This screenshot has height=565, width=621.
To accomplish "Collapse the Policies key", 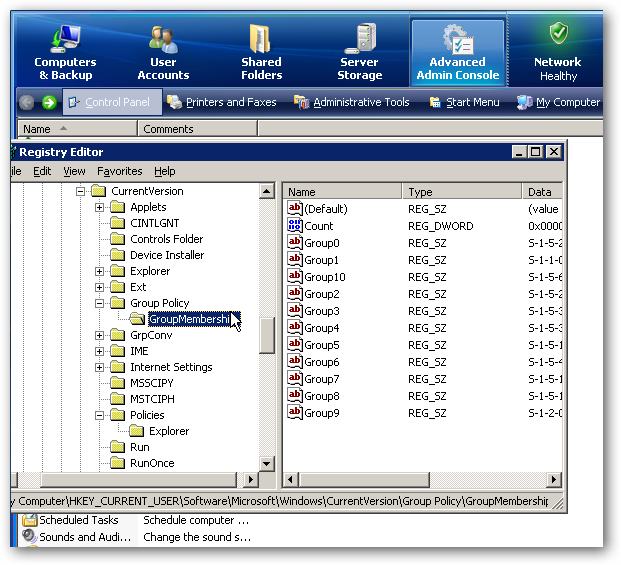I will [99, 416].
